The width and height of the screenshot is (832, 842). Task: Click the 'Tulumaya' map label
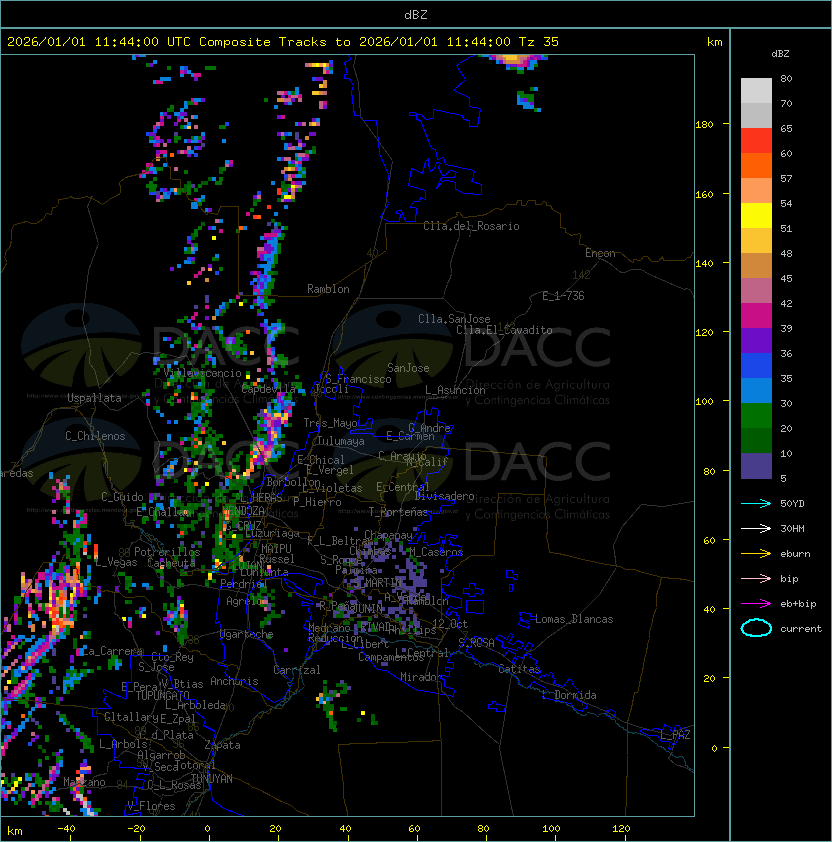tap(341, 441)
